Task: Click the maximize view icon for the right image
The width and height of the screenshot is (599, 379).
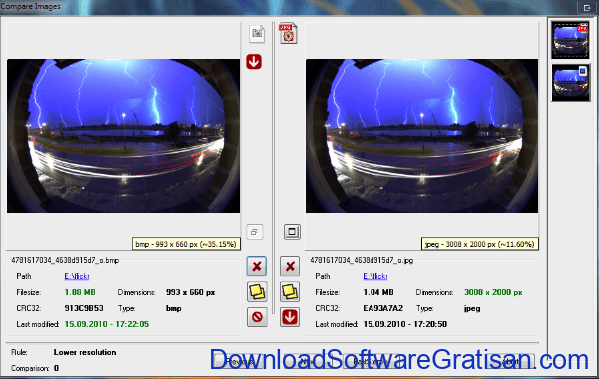Action: pyautogui.click(x=292, y=232)
